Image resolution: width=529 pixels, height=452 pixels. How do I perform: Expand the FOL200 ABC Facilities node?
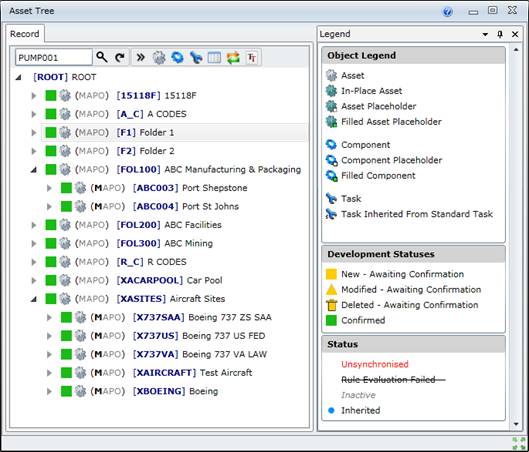point(34,225)
